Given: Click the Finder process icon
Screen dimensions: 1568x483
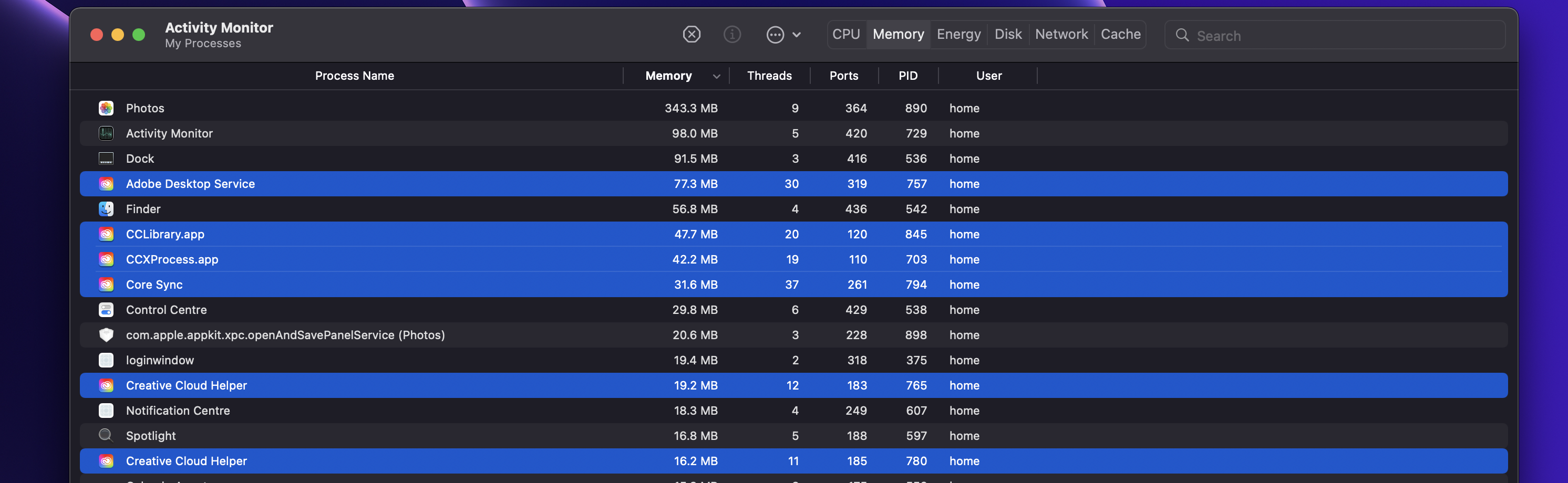Looking at the screenshot, I should (x=106, y=209).
